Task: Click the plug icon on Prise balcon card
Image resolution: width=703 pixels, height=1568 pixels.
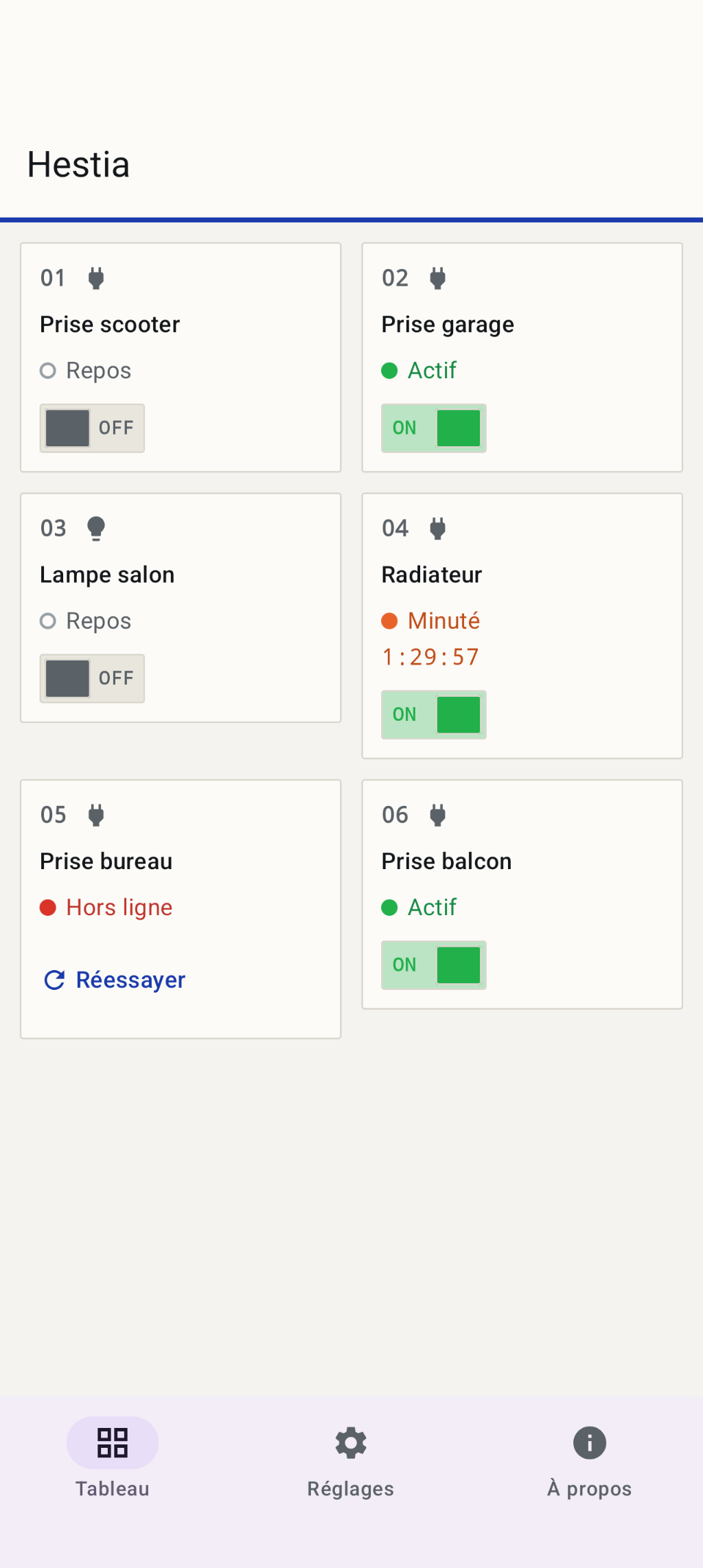Action: pyautogui.click(x=437, y=815)
